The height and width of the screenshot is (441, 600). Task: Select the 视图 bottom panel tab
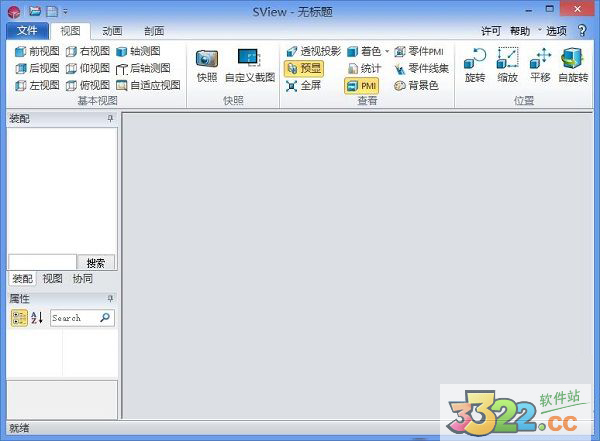point(52,279)
